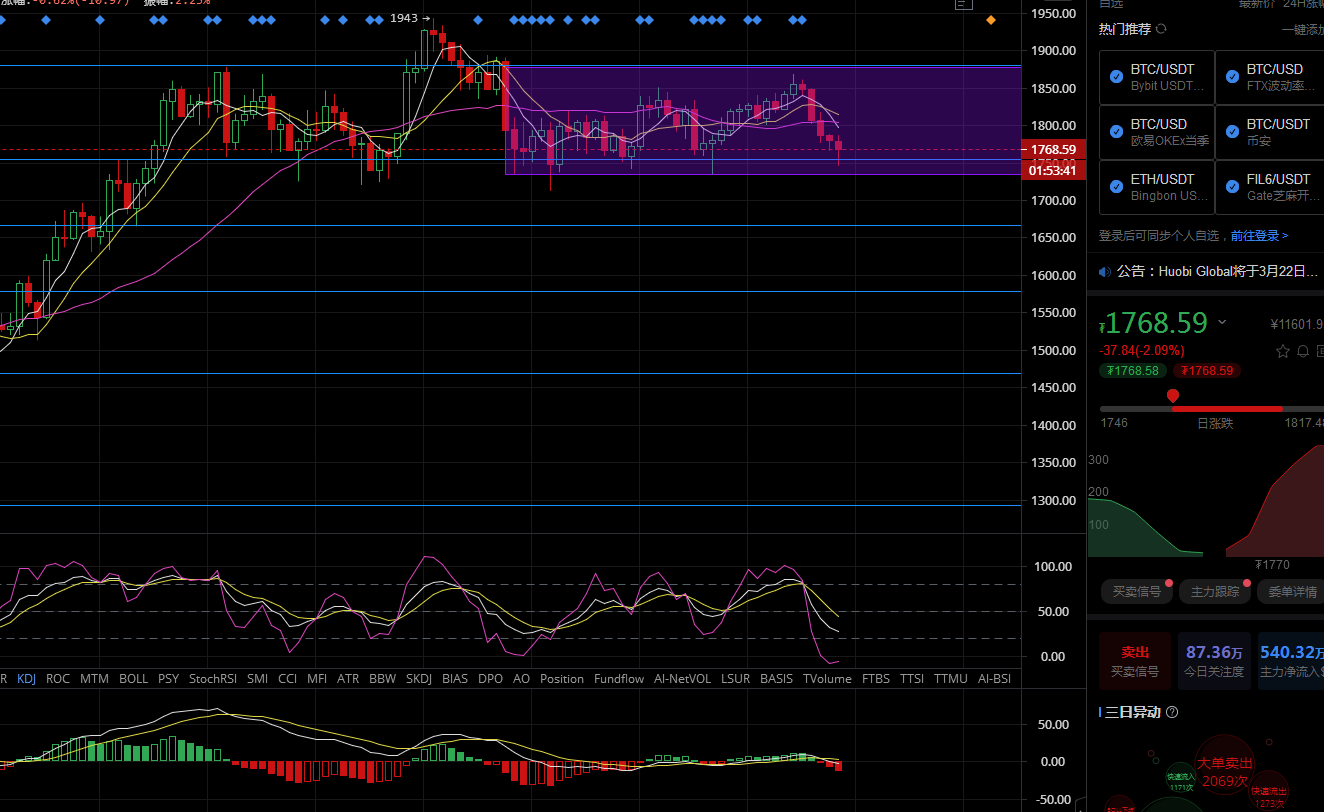The image size is (1324, 812).
Task: Click the star favorite icon under price
Action: tap(1283, 351)
